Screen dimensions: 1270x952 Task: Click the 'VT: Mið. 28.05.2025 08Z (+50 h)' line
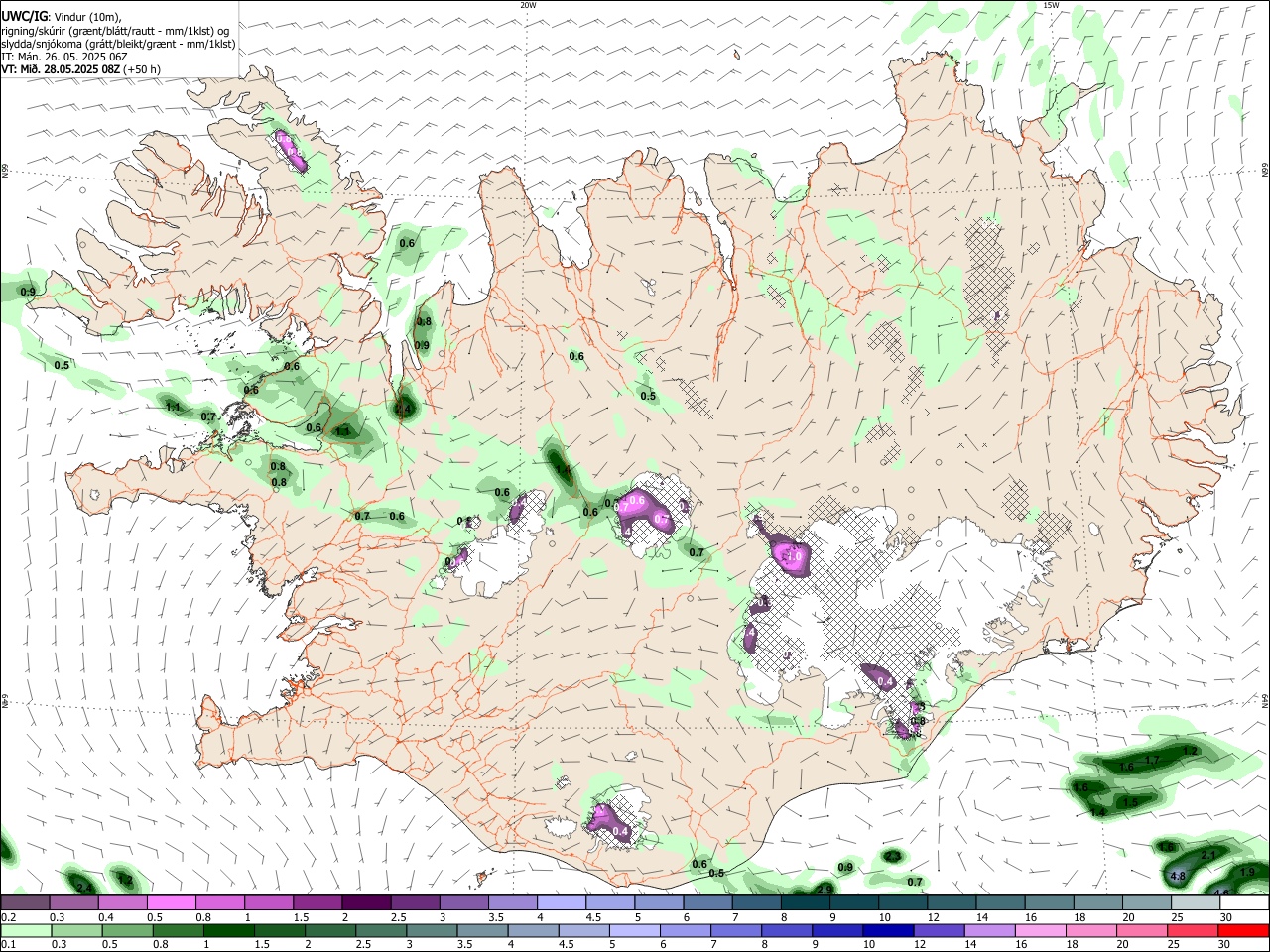[x=80, y=69]
